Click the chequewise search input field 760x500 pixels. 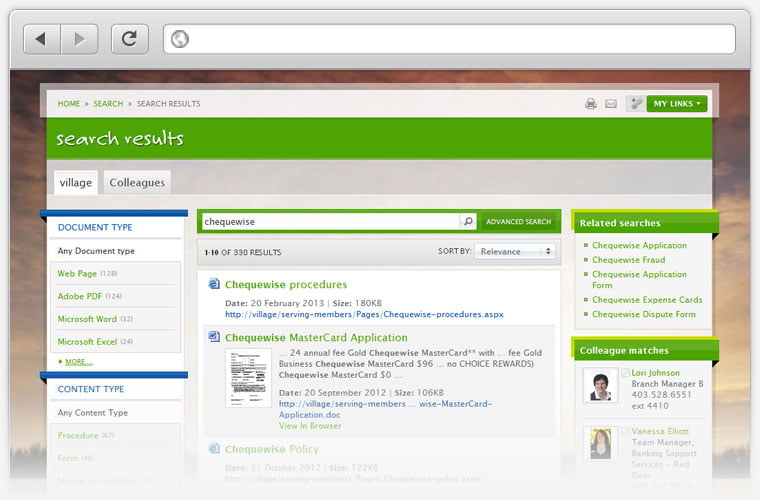(x=330, y=221)
